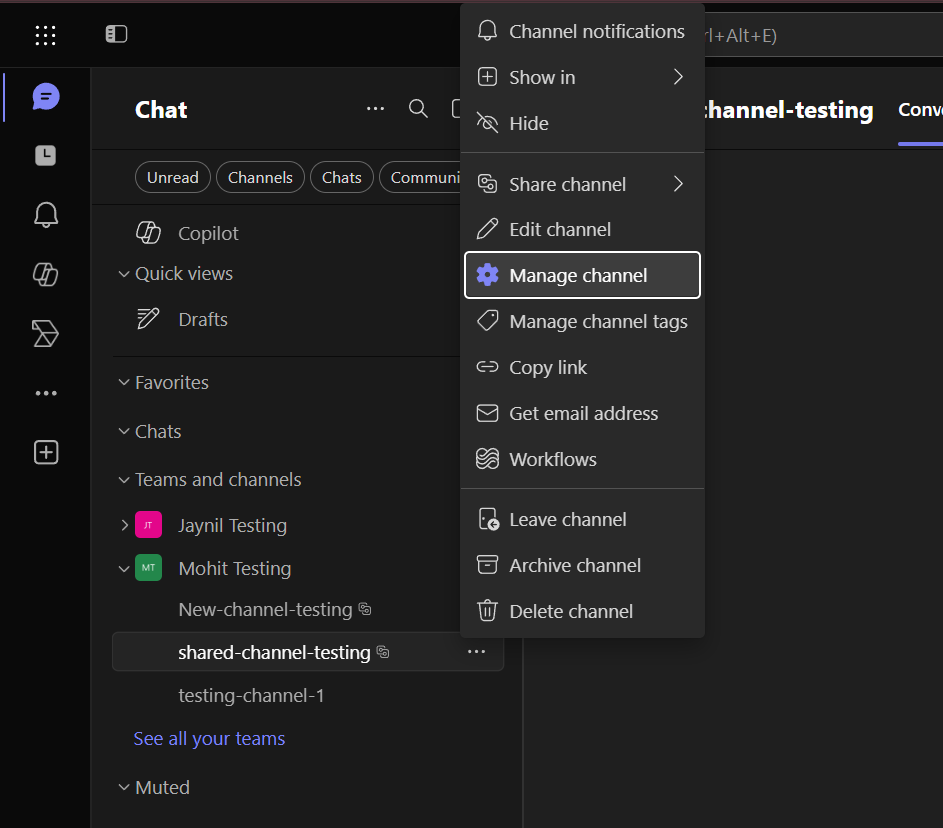
Task: Select the Communities filter chip
Action: [420, 177]
